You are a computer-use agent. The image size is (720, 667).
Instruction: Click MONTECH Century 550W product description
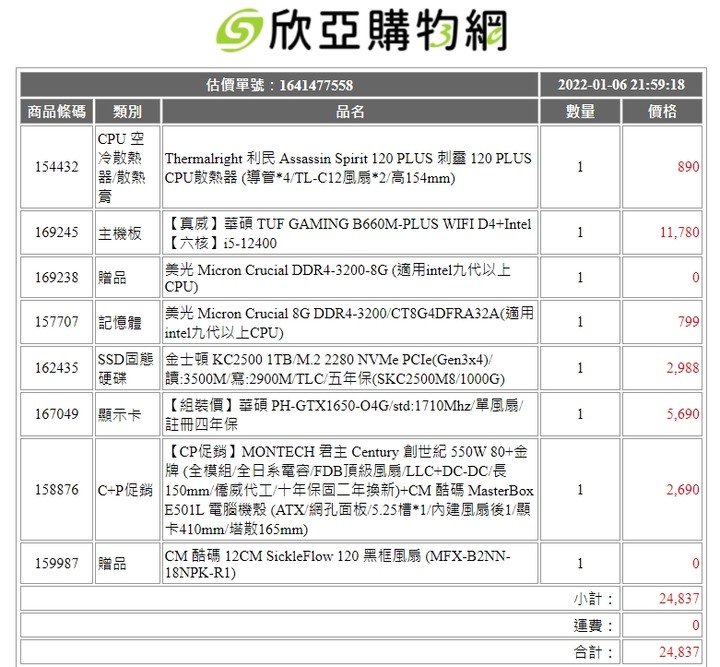click(x=349, y=490)
